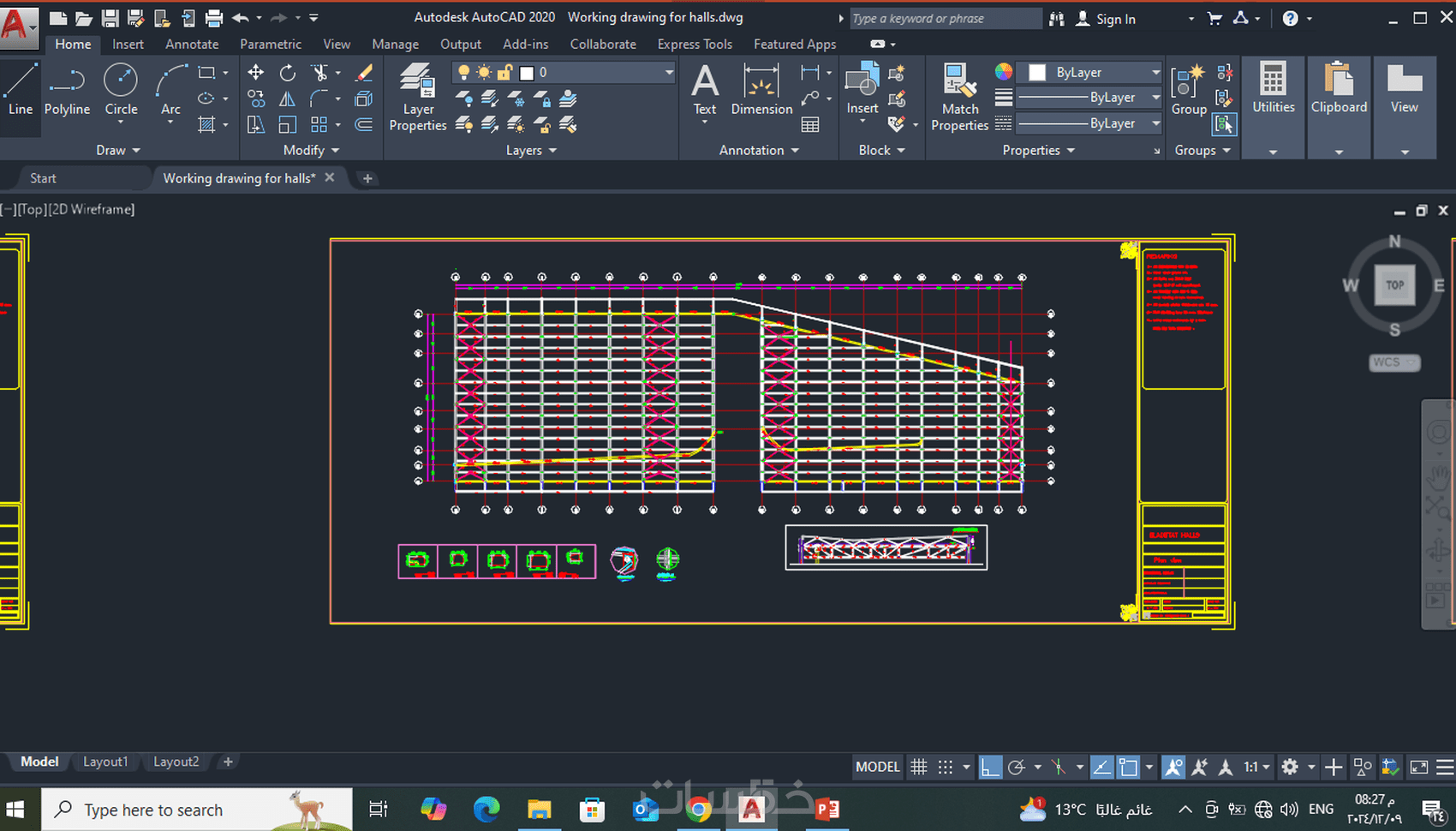The width and height of the screenshot is (1456, 831).
Task: Click the MODEL space button
Action: point(877,767)
